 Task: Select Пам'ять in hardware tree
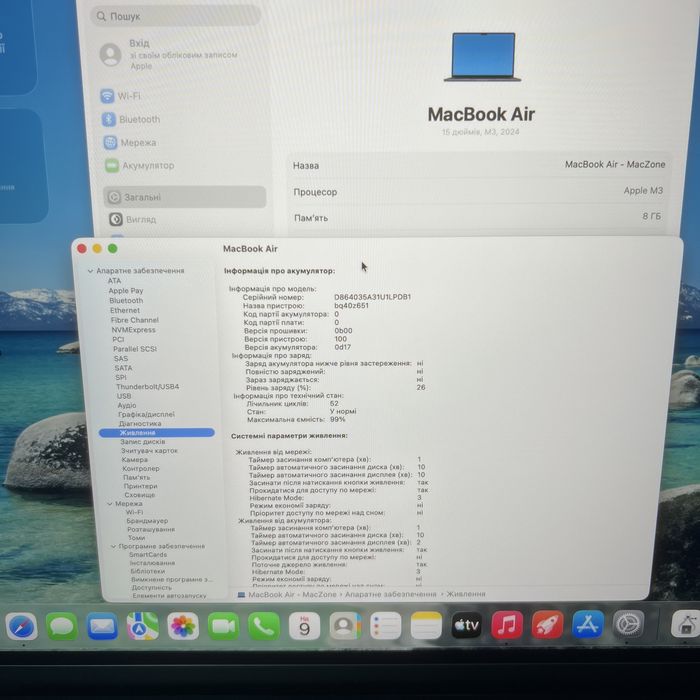tap(137, 477)
